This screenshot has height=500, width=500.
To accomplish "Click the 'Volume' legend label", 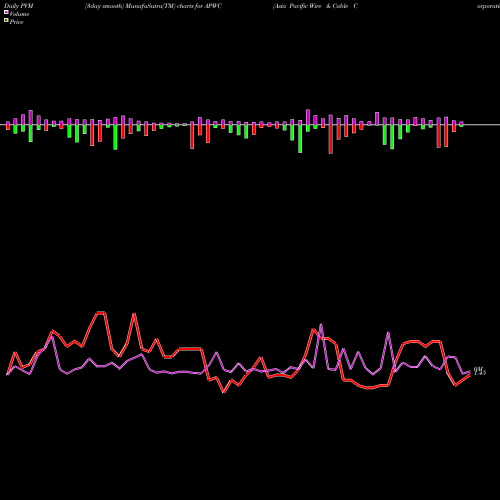I will (19, 14).
